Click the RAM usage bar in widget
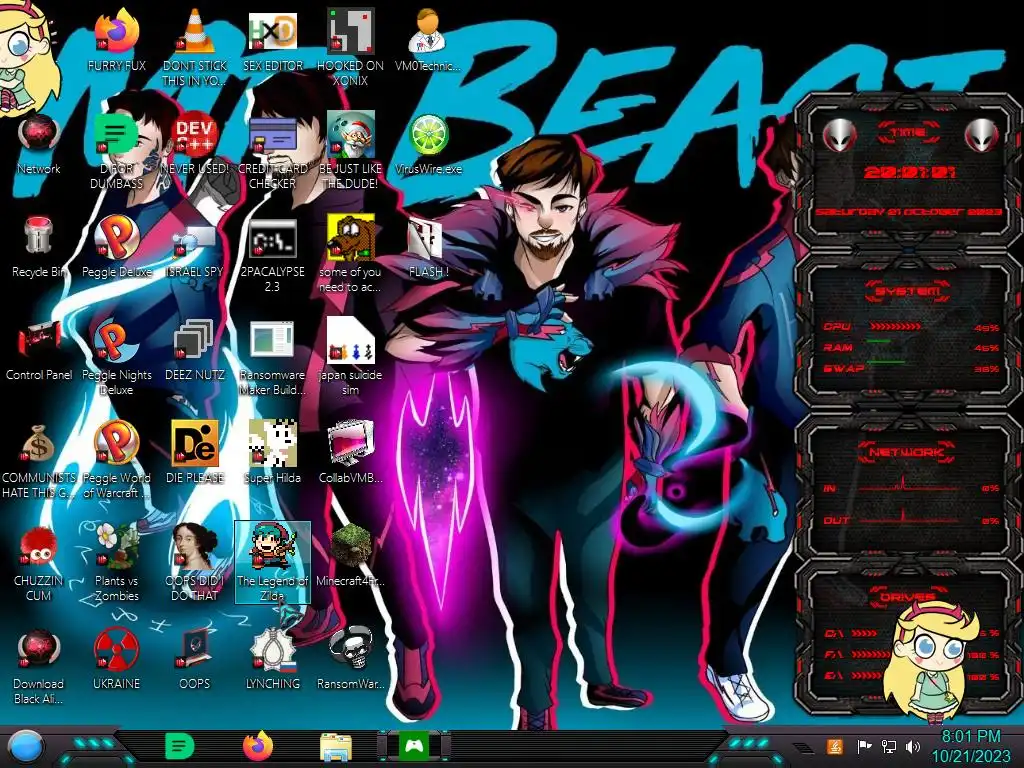The width and height of the screenshot is (1024, 768). (878, 342)
